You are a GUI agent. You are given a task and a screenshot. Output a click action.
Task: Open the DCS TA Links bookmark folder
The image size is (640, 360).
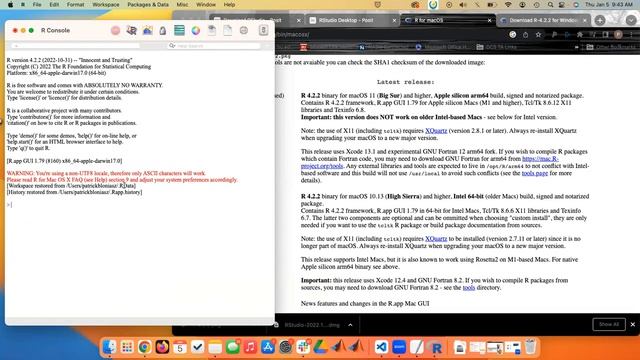pyautogui.click(x=497, y=47)
